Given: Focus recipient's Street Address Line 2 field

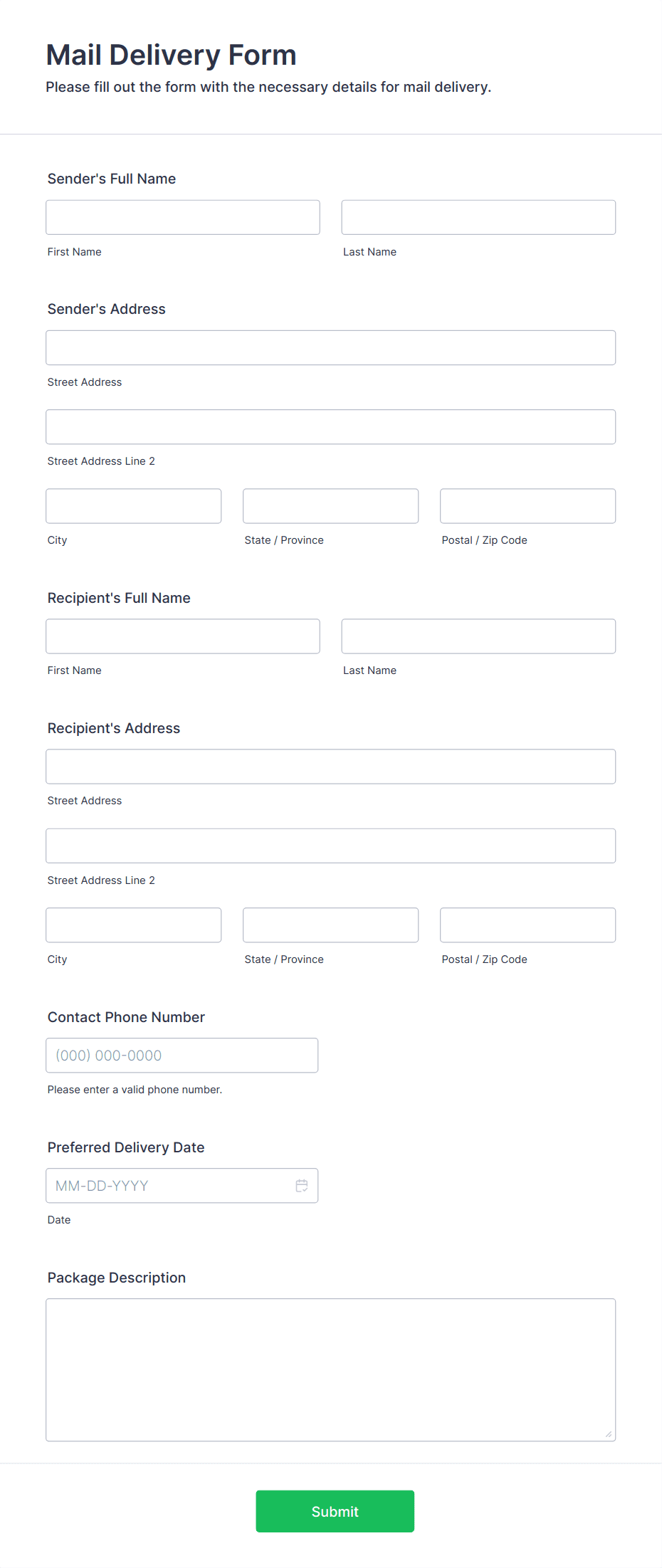Looking at the screenshot, I should click(331, 846).
